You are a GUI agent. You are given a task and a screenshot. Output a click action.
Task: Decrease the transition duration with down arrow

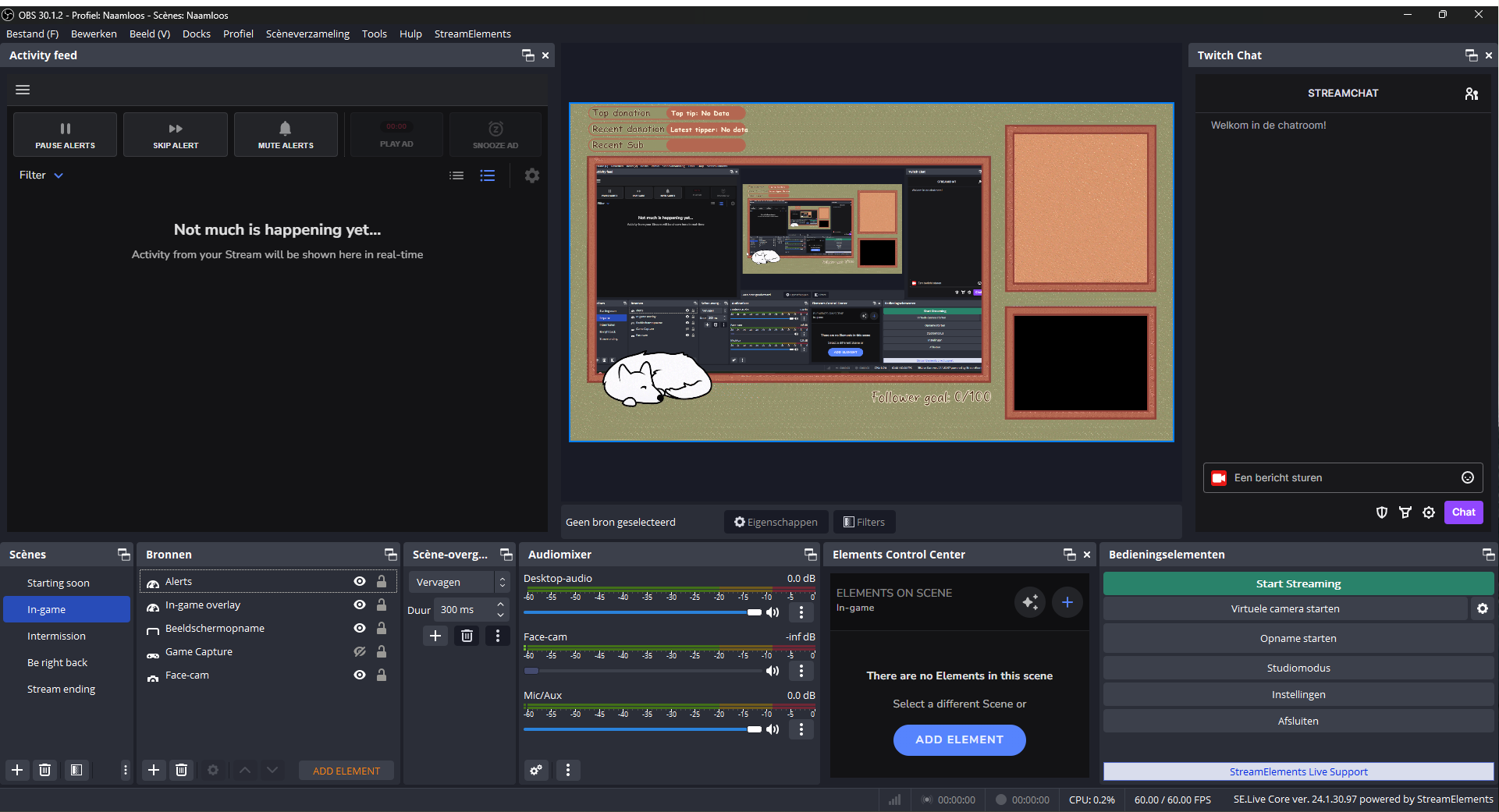(501, 615)
